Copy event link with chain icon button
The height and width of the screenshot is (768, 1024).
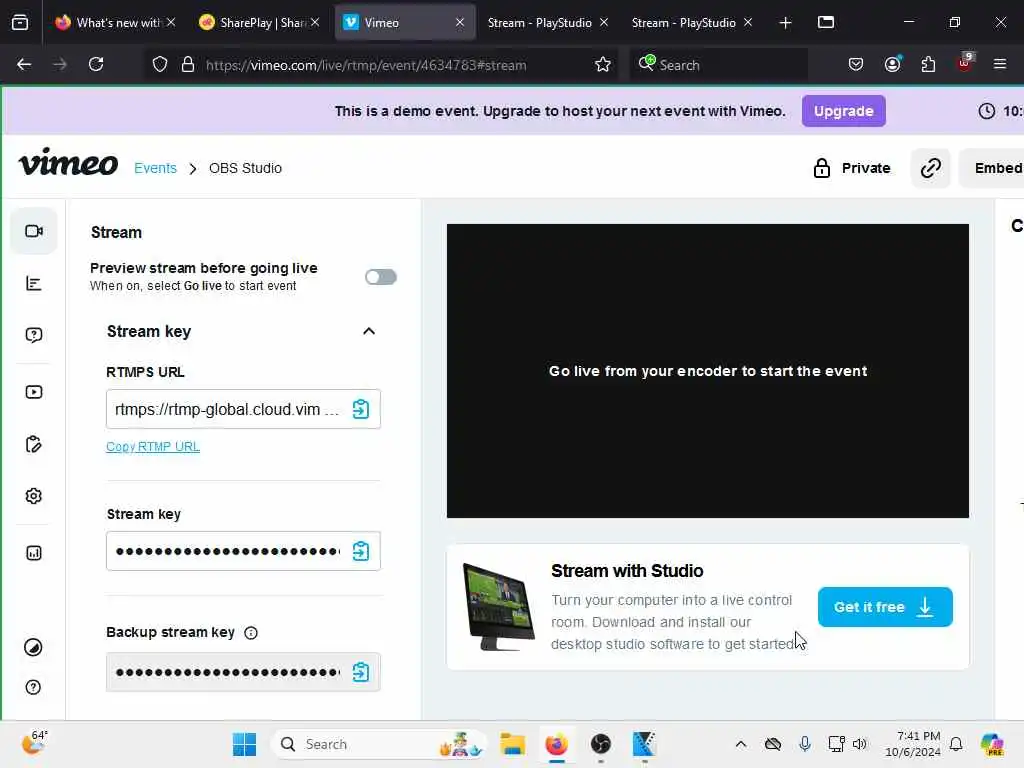(931, 168)
